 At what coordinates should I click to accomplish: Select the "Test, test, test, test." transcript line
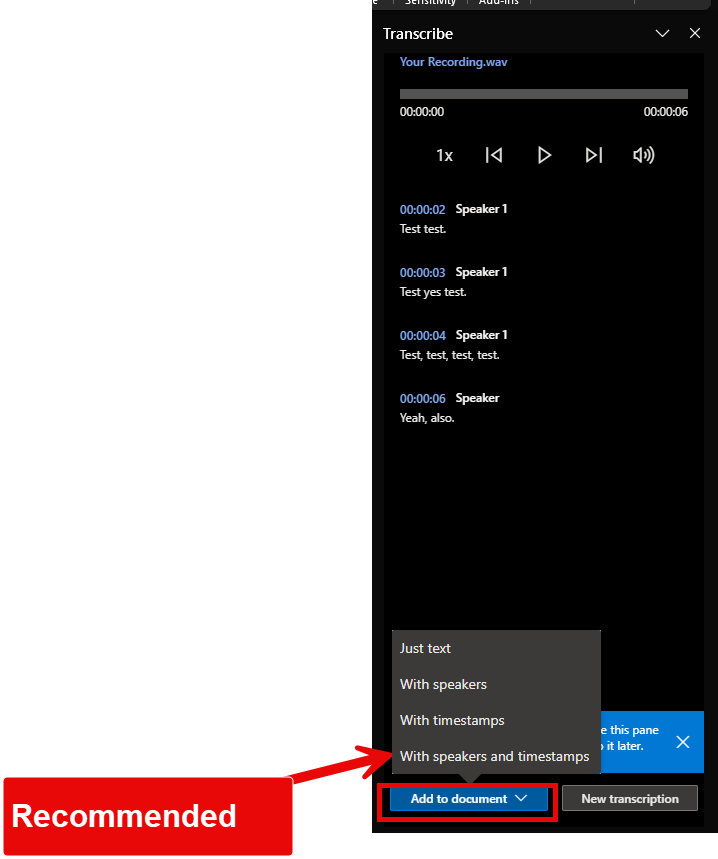tap(450, 355)
